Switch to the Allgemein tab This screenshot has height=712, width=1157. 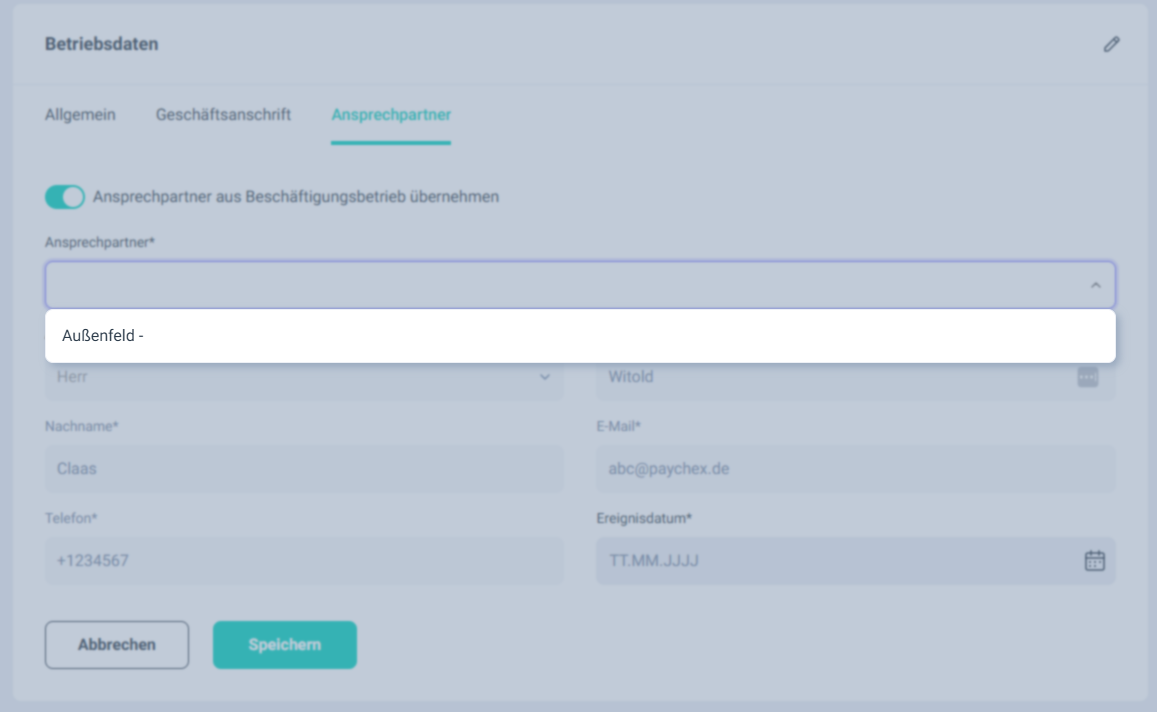pyautogui.click(x=80, y=115)
